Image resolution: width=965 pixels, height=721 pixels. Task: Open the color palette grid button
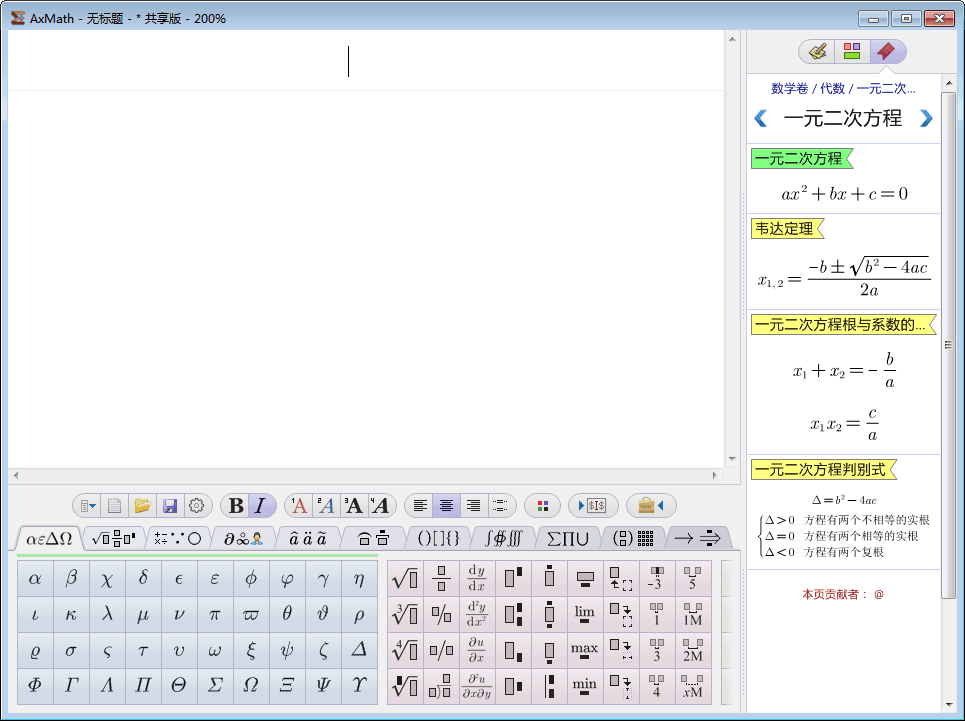pos(543,506)
